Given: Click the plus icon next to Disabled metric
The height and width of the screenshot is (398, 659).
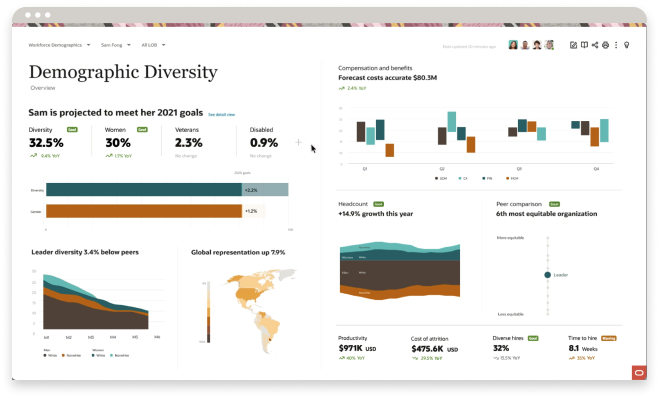Looking at the screenshot, I should (x=298, y=142).
